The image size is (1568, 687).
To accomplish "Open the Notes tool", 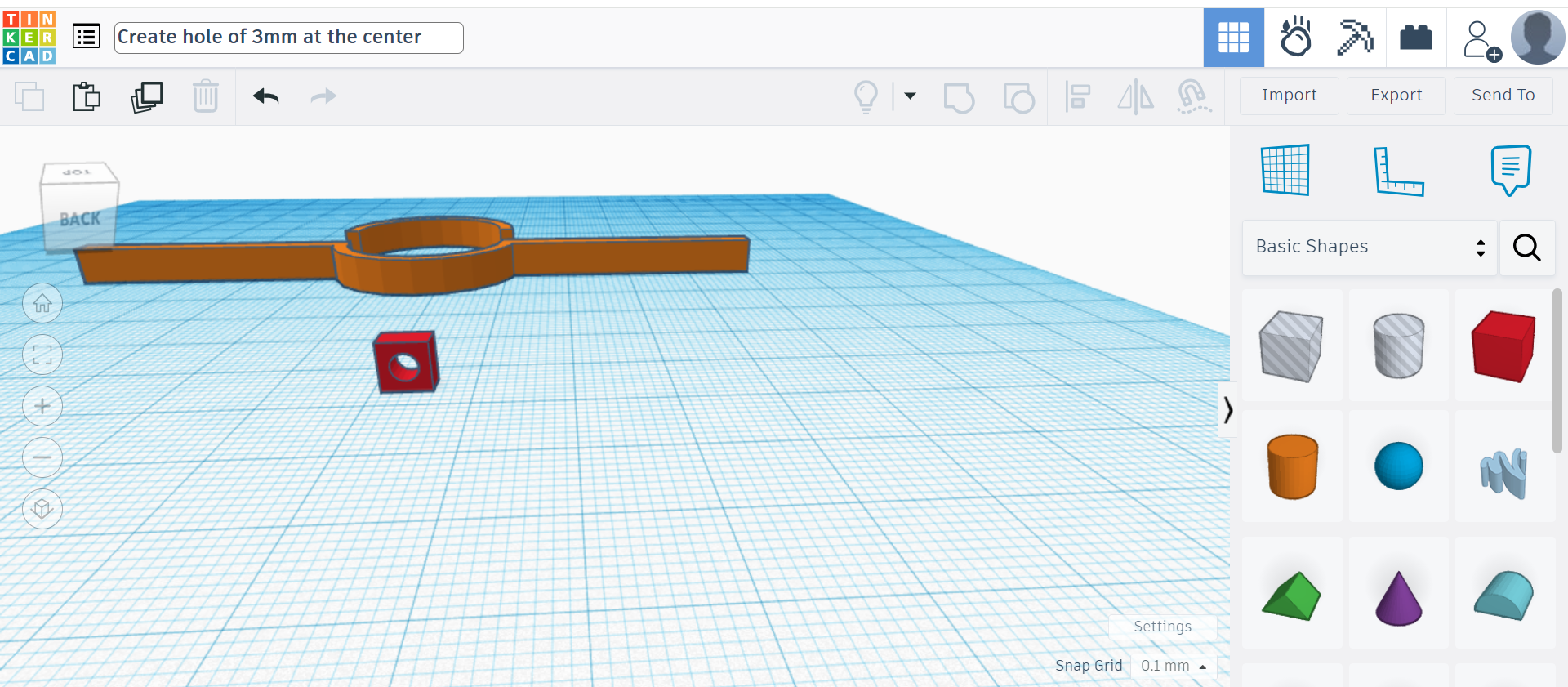I will pos(1510,170).
